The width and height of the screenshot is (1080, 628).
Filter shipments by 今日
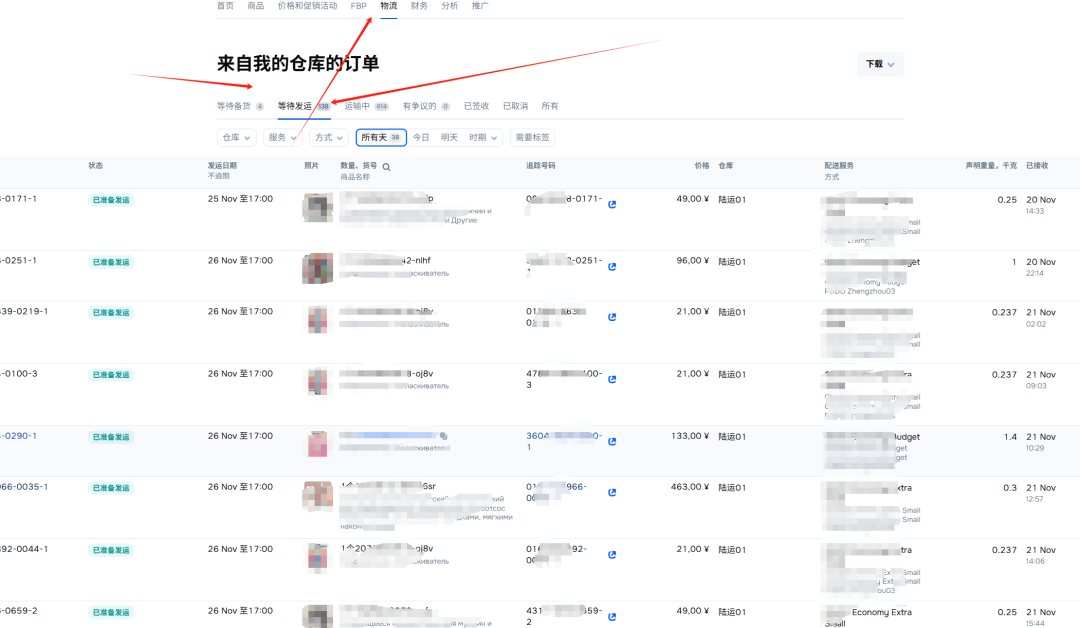pos(421,138)
